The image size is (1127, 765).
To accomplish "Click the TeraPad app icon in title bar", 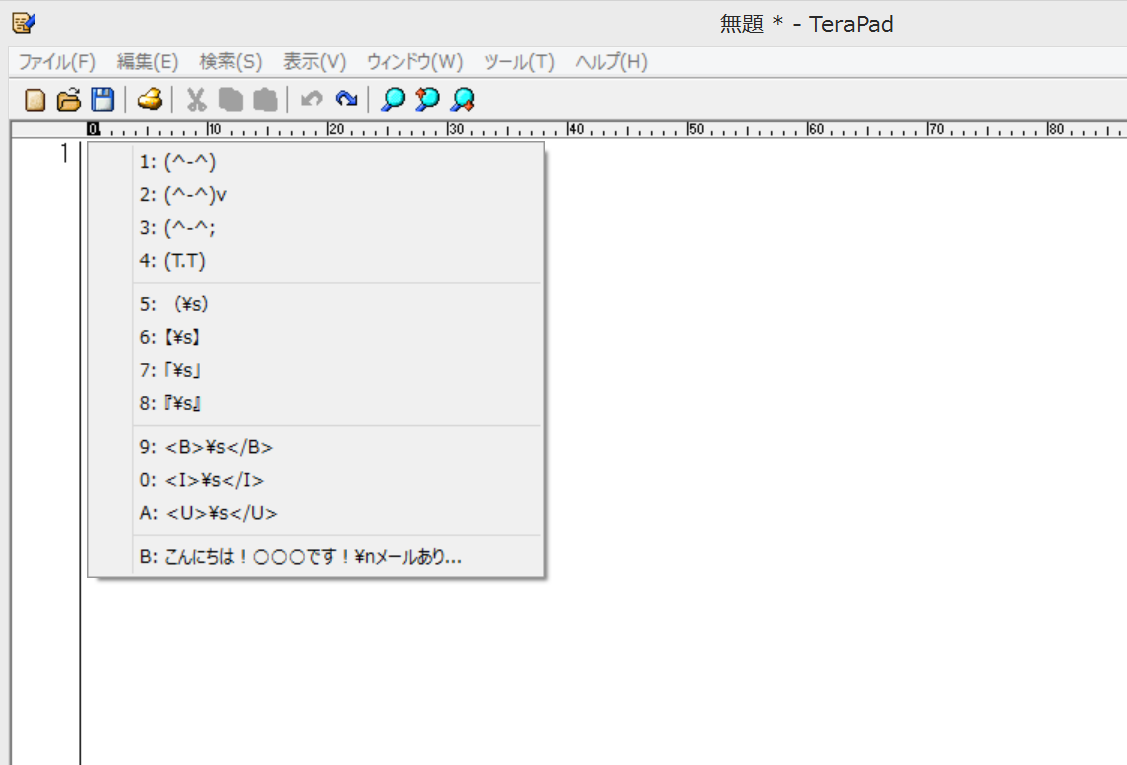I will point(24,23).
